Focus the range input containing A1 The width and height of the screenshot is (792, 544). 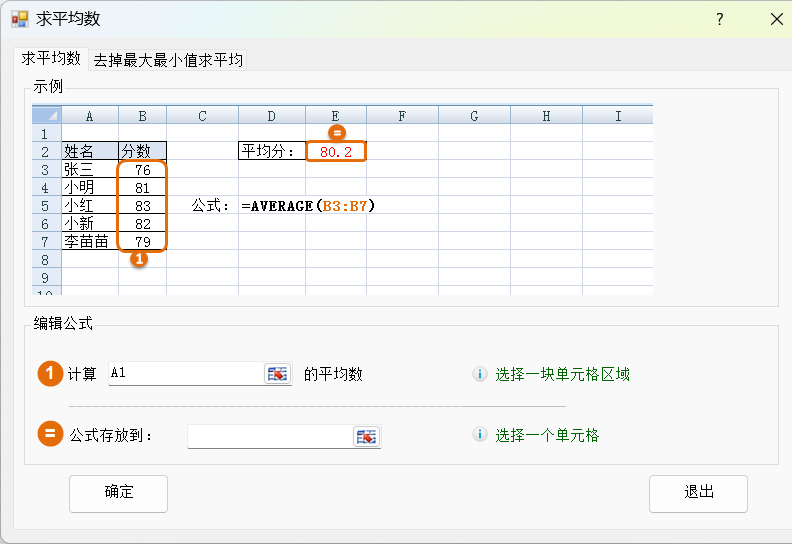click(184, 374)
